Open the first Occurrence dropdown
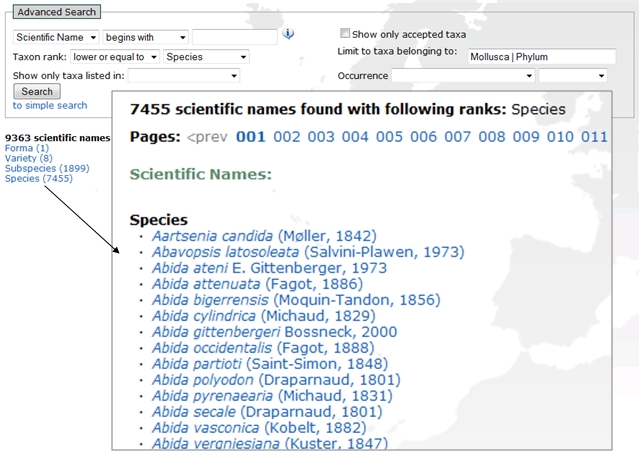The image size is (639, 455). point(462,75)
